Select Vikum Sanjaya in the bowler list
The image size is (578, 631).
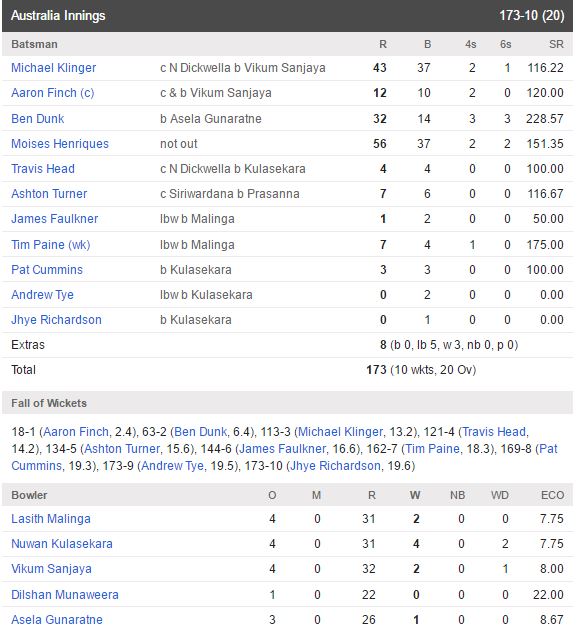click(52, 569)
